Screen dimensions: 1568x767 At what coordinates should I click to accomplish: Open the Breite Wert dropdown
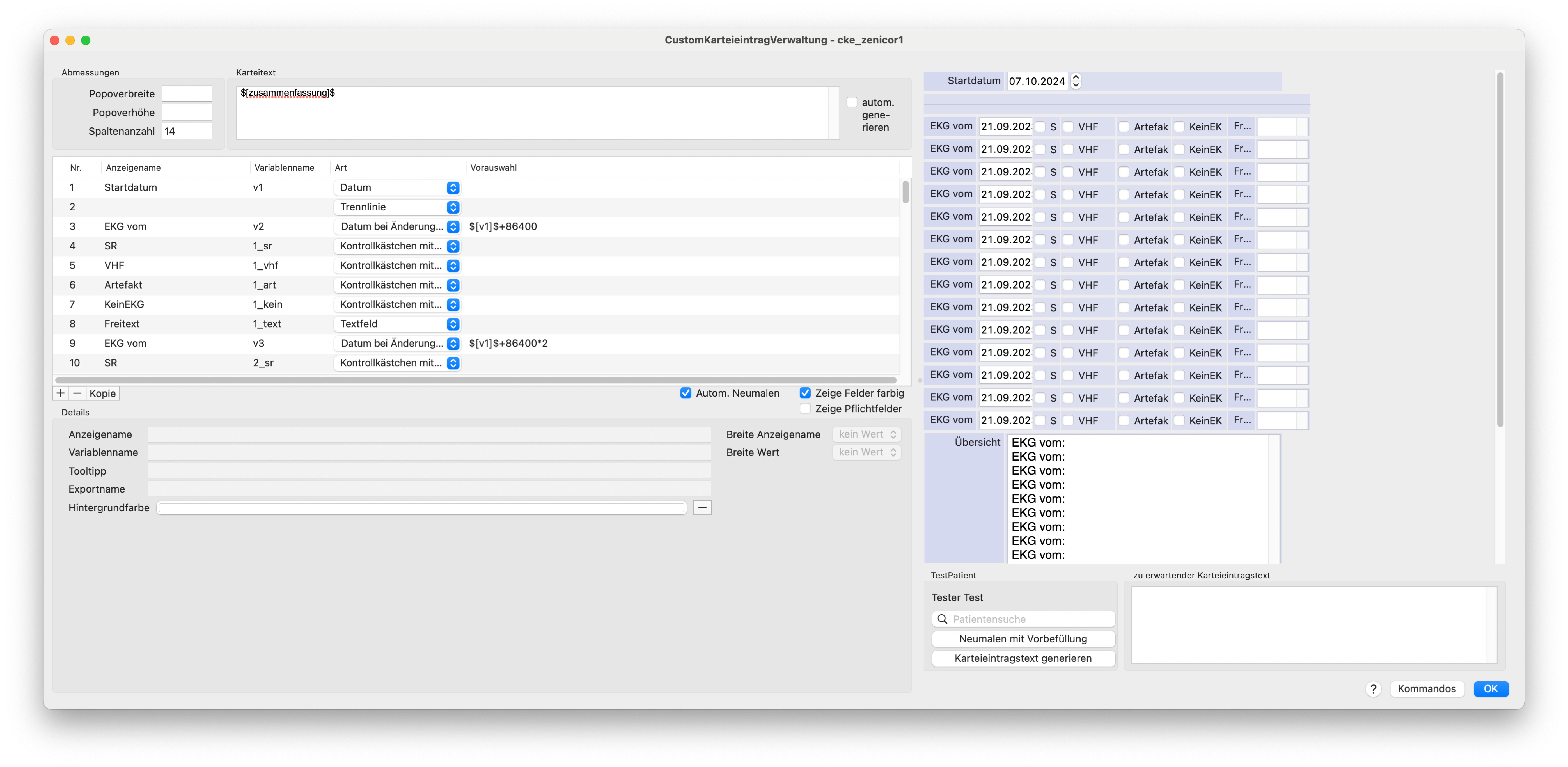coord(866,452)
